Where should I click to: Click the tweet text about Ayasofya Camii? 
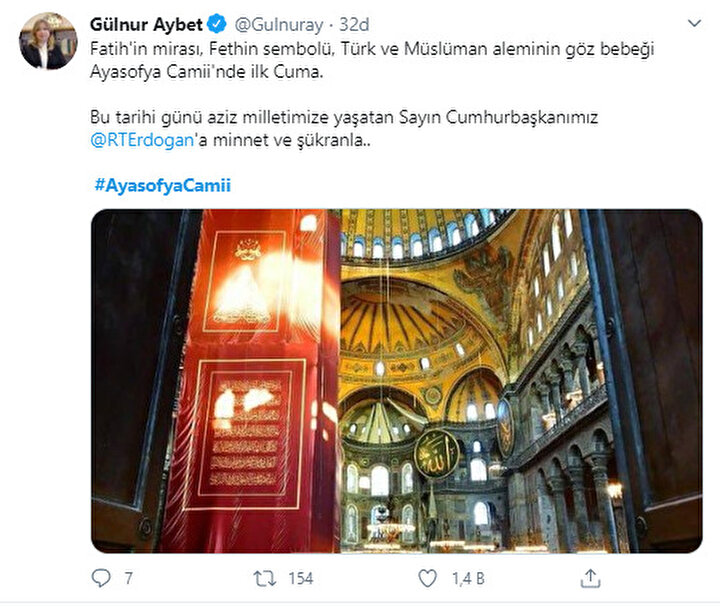(x=372, y=60)
